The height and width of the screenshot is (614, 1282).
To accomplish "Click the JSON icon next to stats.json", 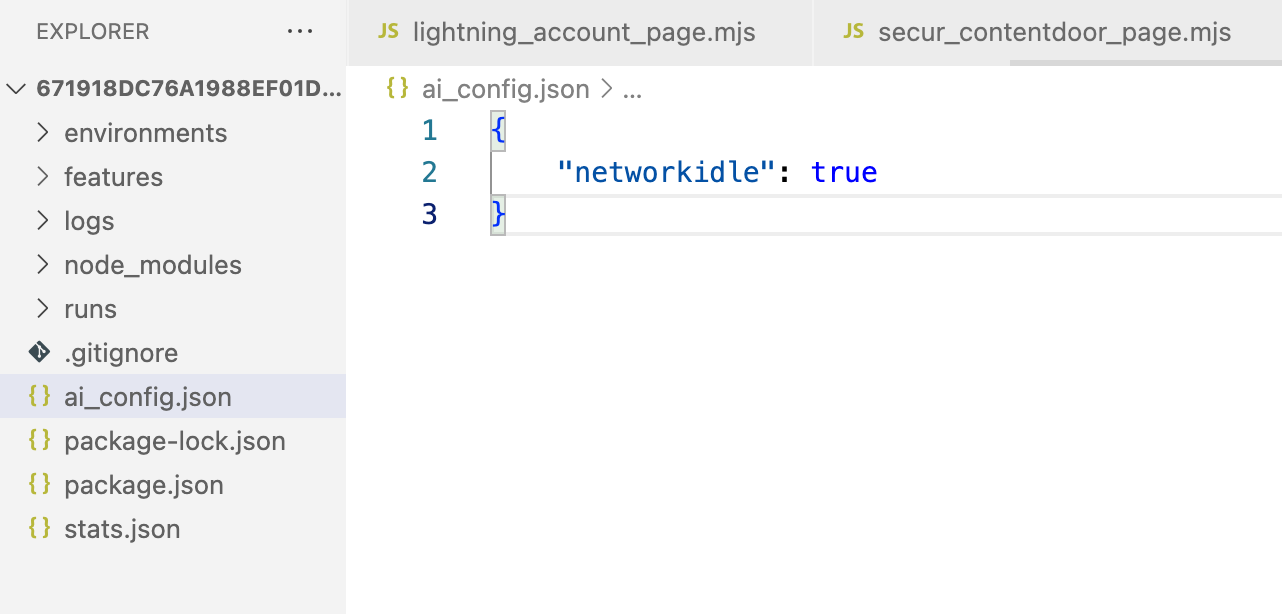I will pyautogui.click(x=40, y=529).
